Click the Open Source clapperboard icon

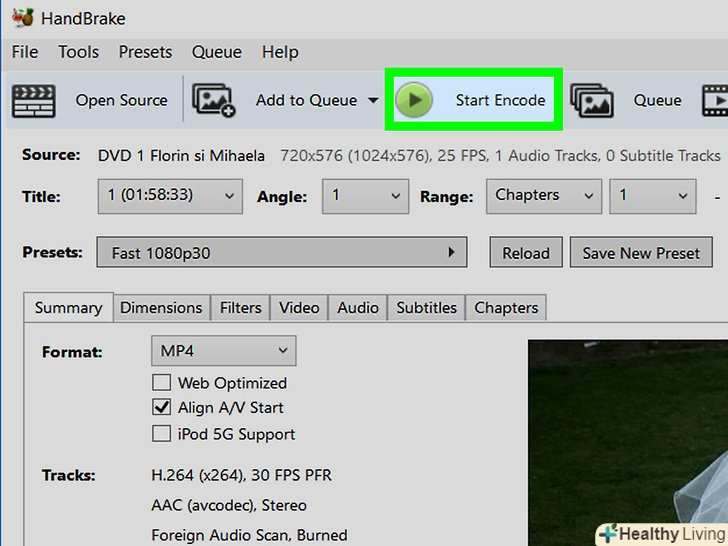(33, 101)
